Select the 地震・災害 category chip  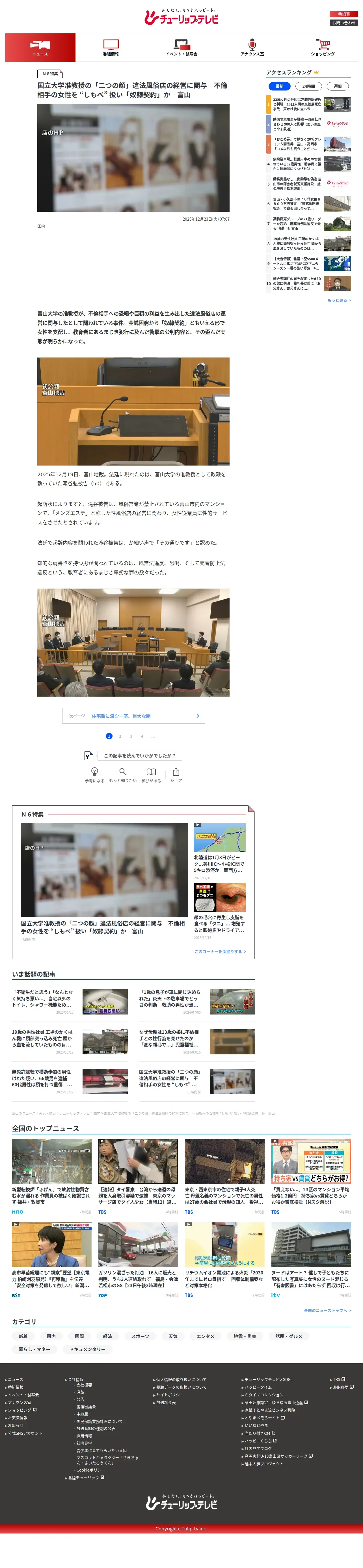click(245, 1336)
